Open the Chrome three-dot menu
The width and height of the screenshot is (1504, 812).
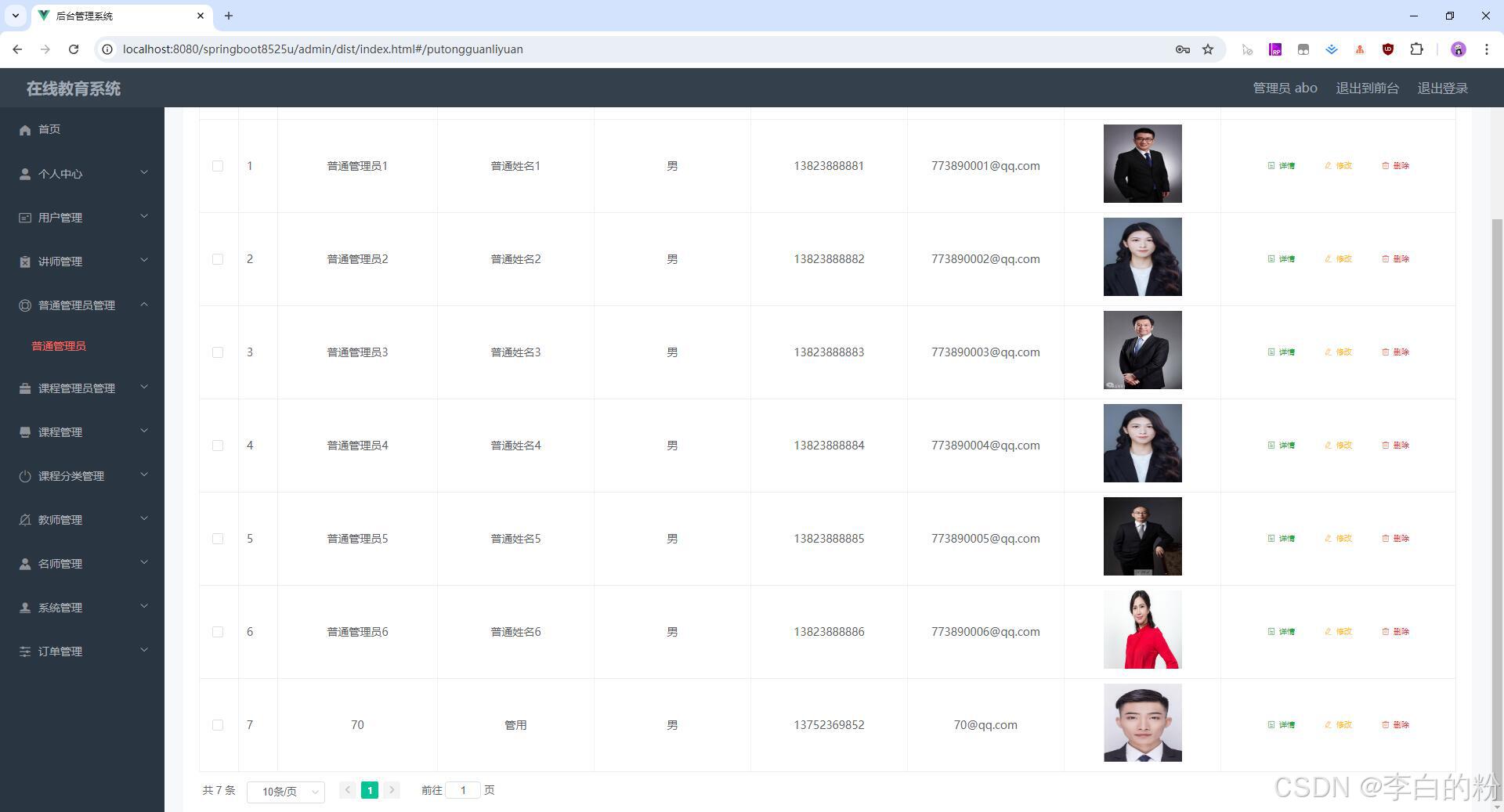[1486, 49]
